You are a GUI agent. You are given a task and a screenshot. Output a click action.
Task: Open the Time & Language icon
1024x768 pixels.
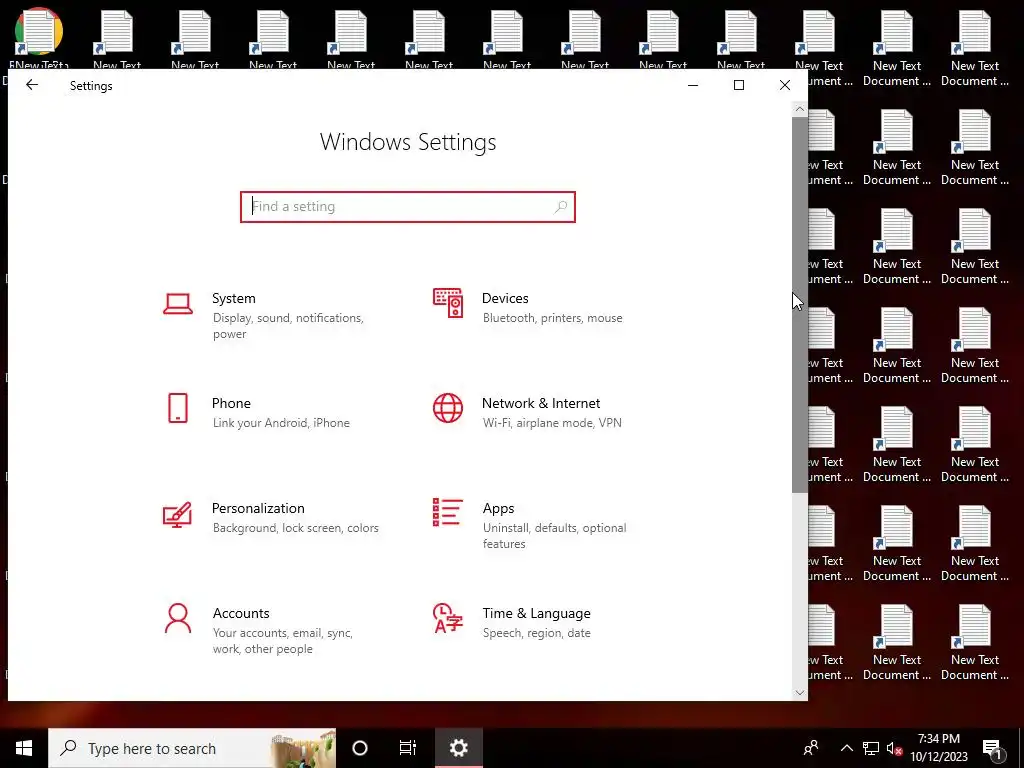(x=448, y=618)
